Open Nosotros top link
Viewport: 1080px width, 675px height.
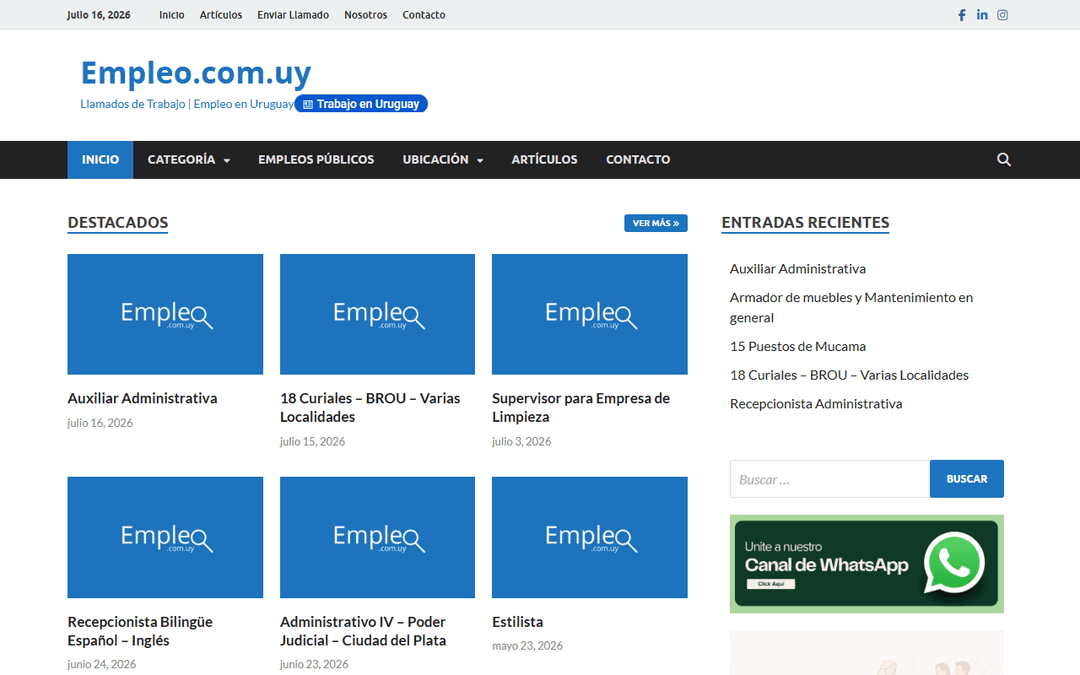[x=366, y=15]
